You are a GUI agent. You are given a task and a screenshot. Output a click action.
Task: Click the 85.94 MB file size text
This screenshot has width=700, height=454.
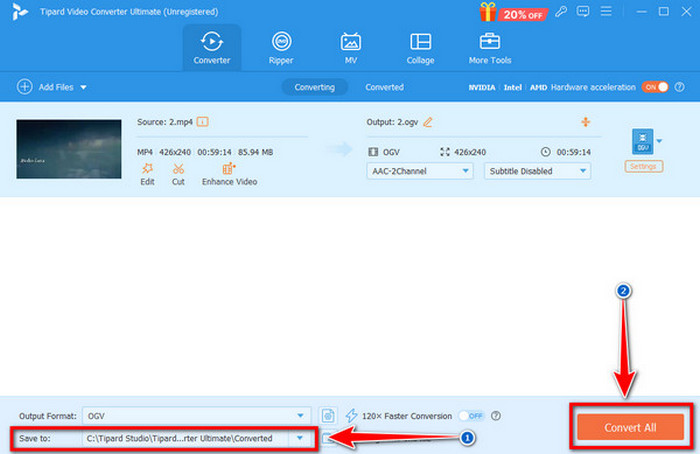pos(255,152)
